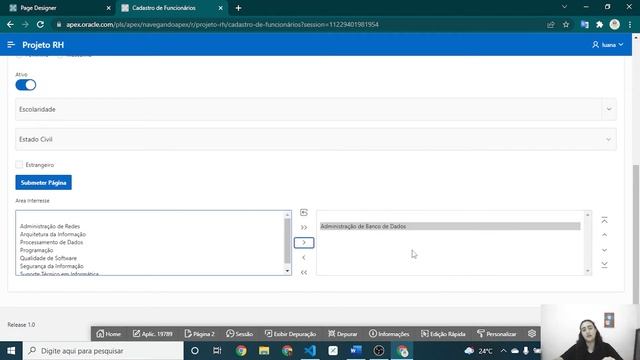Remove selected item from shuttle
The image size is (640, 360).
click(304, 258)
